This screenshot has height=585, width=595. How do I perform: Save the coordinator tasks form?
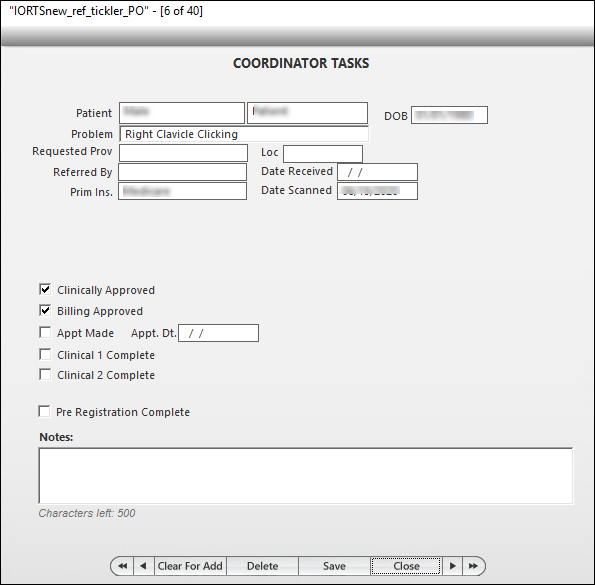(334, 566)
